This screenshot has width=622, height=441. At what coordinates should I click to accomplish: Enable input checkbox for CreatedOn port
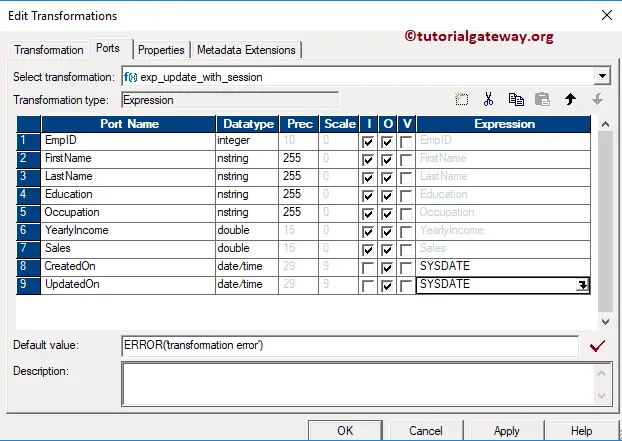coord(369,267)
